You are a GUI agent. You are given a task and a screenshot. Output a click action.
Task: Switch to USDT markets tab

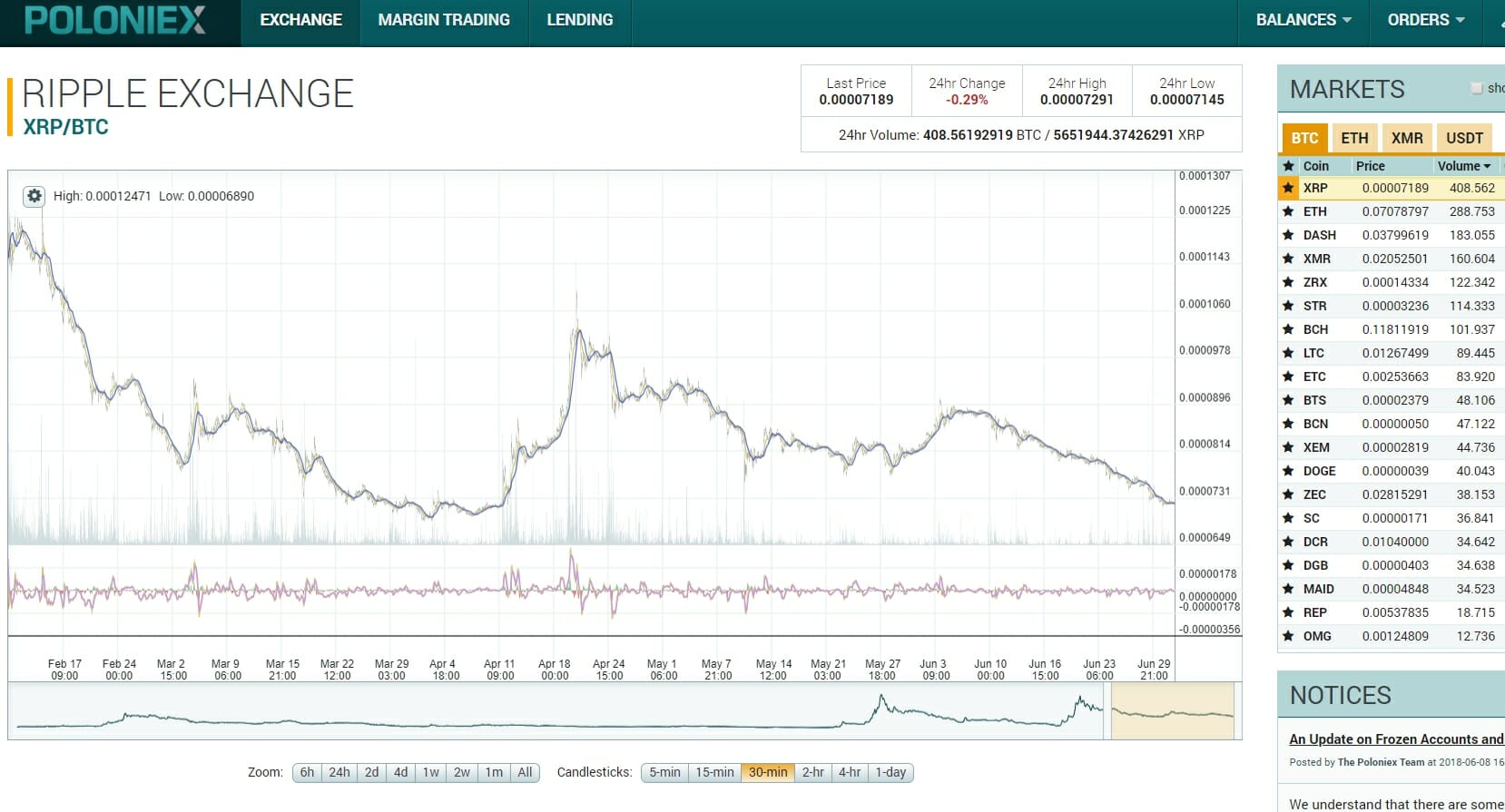[x=1464, y=138]
